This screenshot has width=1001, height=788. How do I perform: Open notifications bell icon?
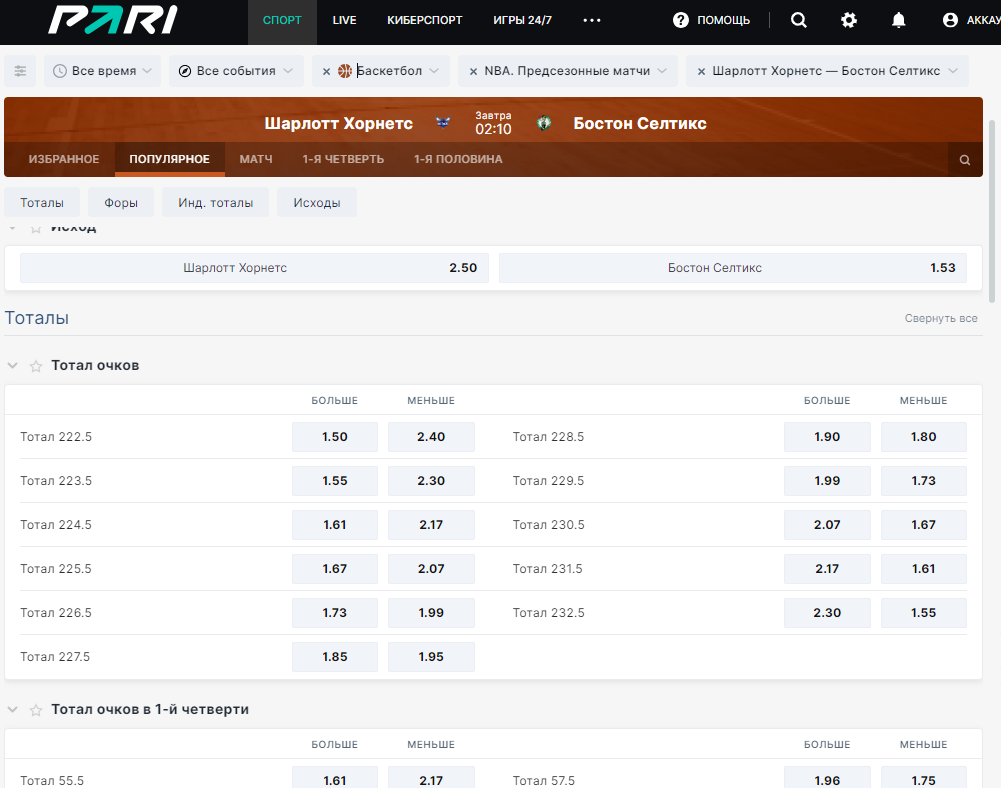(x=898, y=20)
